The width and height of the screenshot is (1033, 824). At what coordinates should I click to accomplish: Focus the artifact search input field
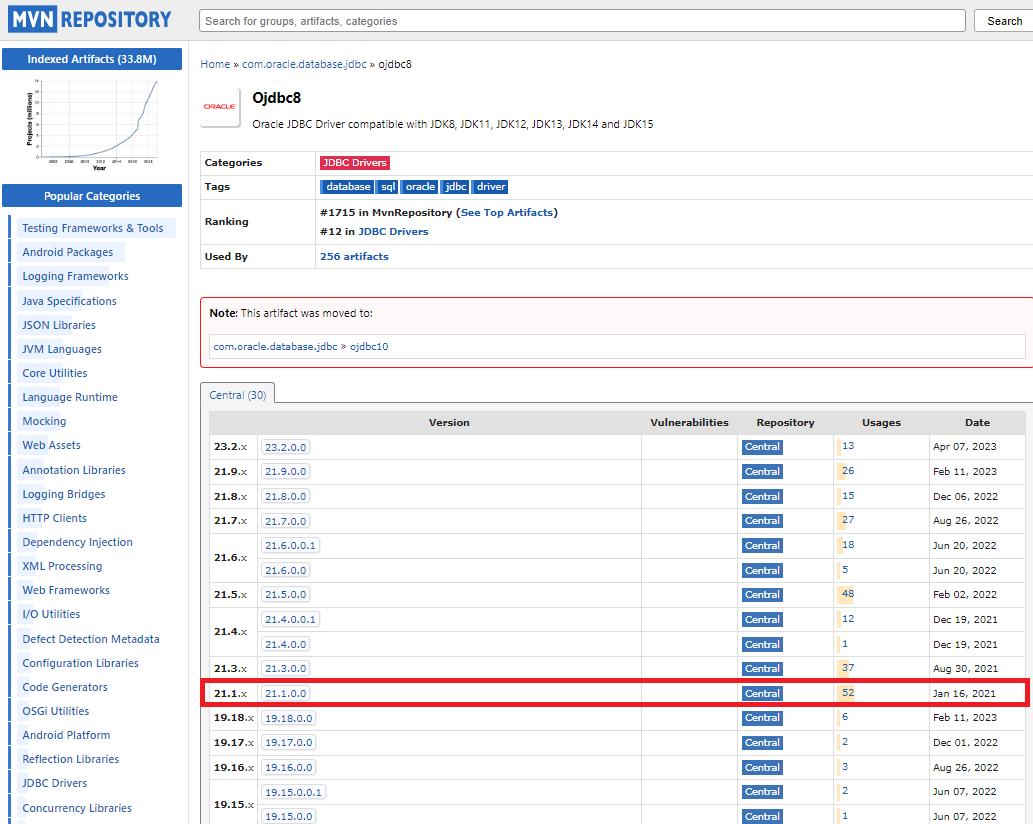point(582,21)
